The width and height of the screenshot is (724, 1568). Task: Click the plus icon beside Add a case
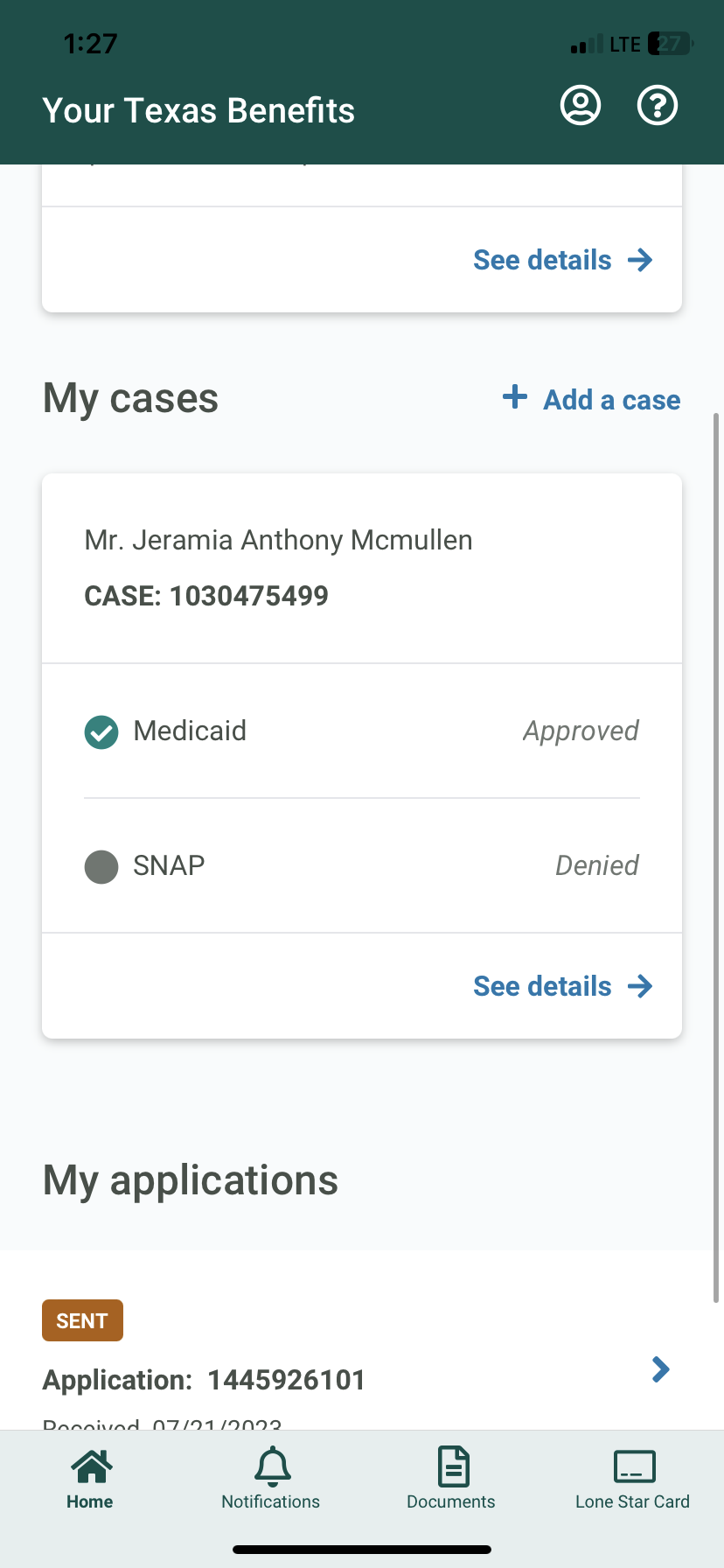[515, 397]
